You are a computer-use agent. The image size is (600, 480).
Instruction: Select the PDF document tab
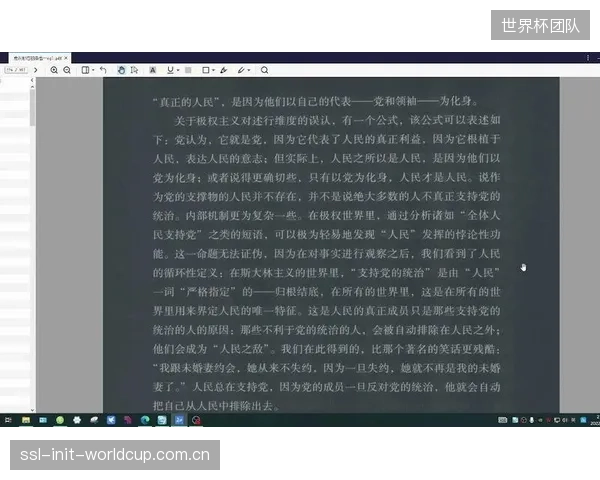[40, 58]
